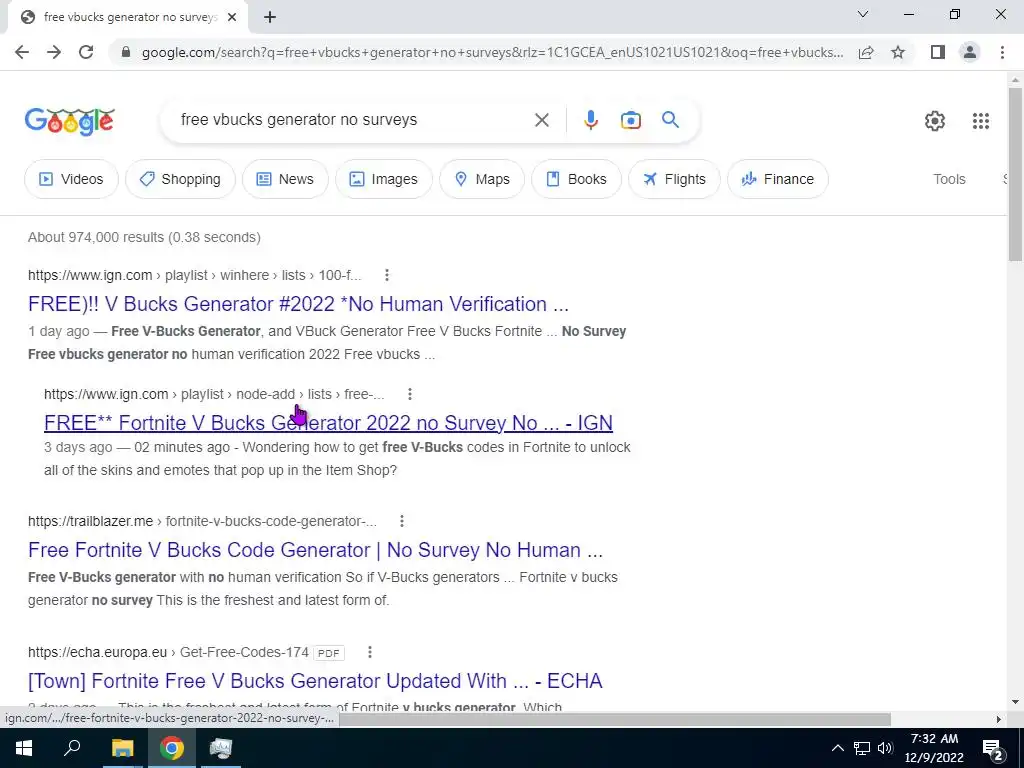Viewport: 1024px width, 768px height.
Task: Click the scroll right arrow
Action: tap(999, 719)
